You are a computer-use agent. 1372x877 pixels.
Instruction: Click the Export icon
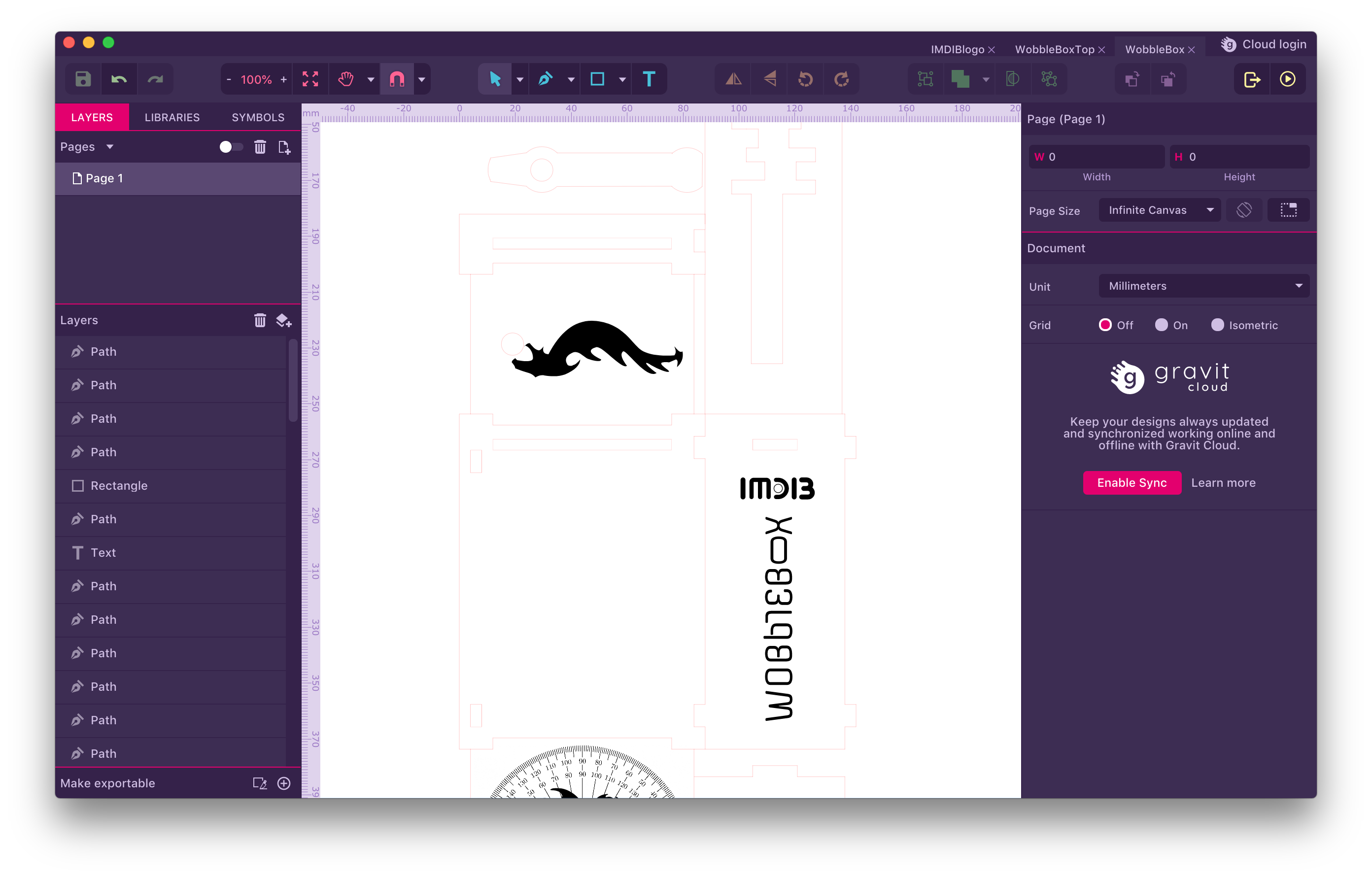click(x=1252, y=79)
